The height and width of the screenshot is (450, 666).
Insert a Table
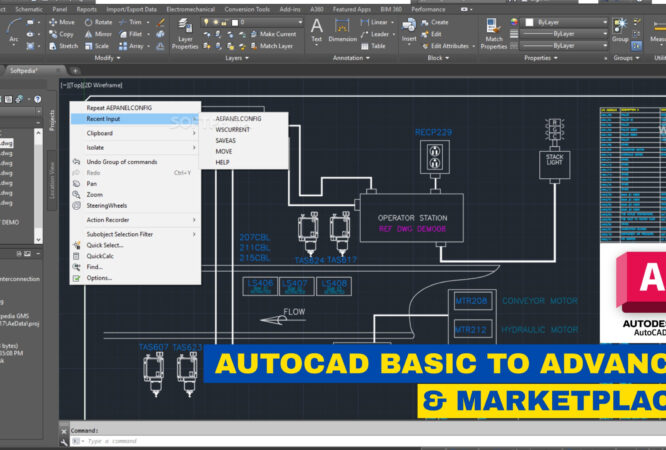coord(373,46)
